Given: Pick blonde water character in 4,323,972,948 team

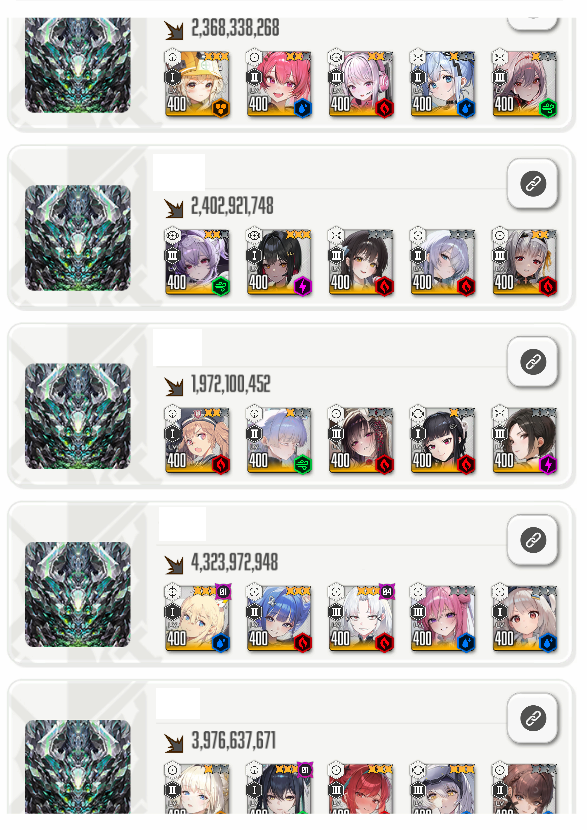Looking at the screenshot, I should [x=197, y=618].
